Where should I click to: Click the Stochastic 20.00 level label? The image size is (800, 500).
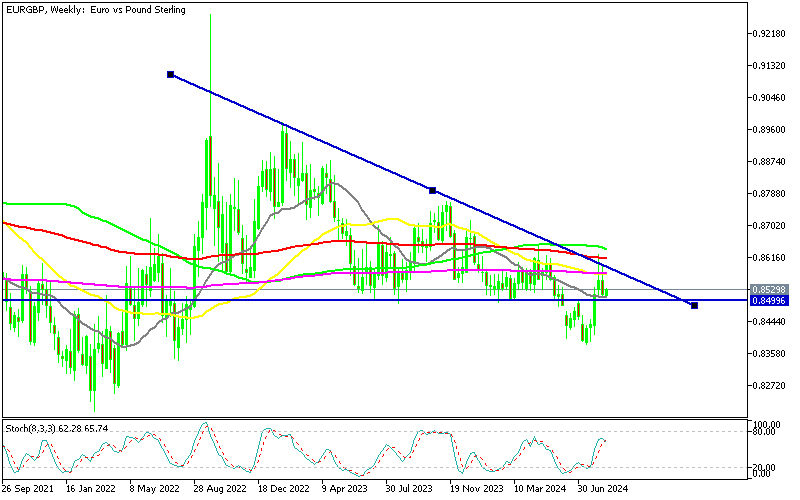(x=768, y=467)
